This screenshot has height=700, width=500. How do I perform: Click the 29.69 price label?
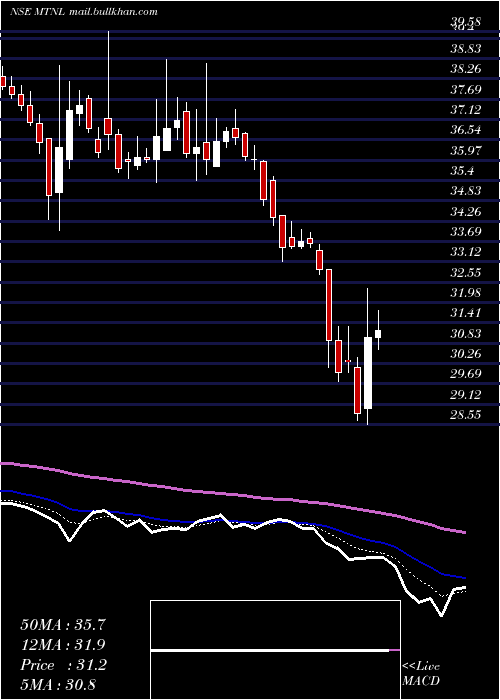coord(466,374)
